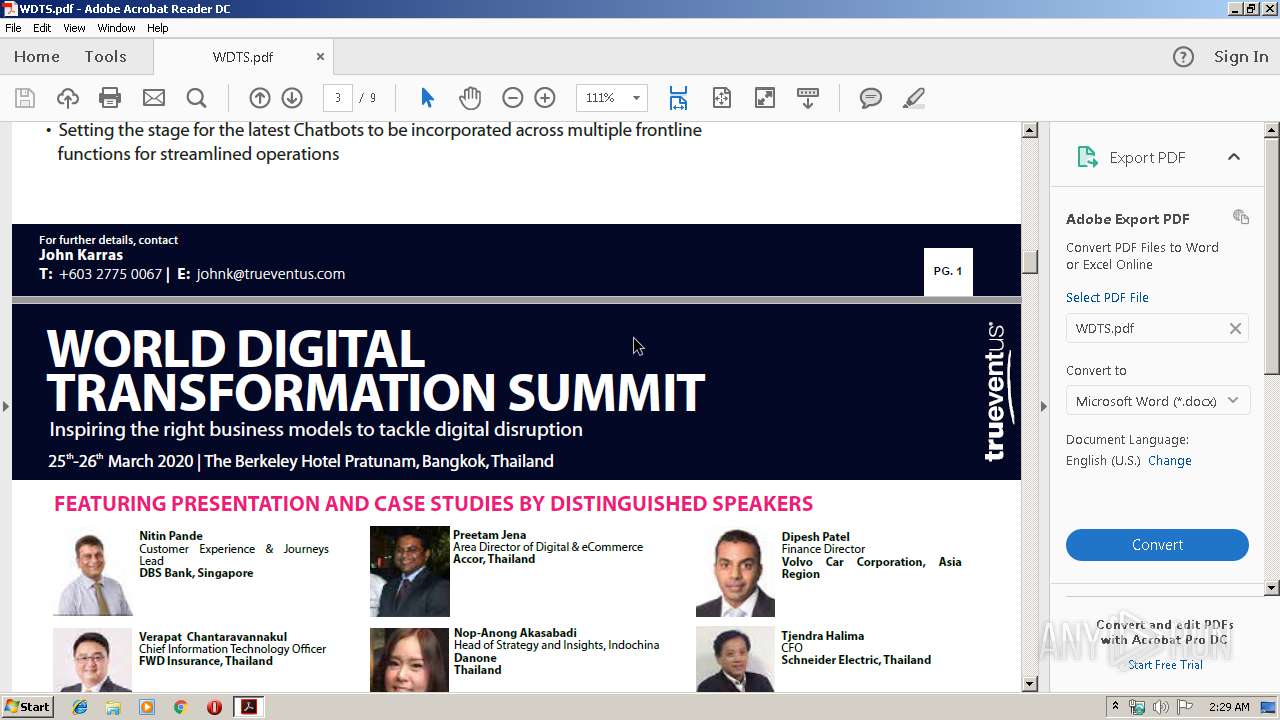The height and width of the screenshot is (720, 1280).
Task: Open the File menu
Action: coord(13,28)
